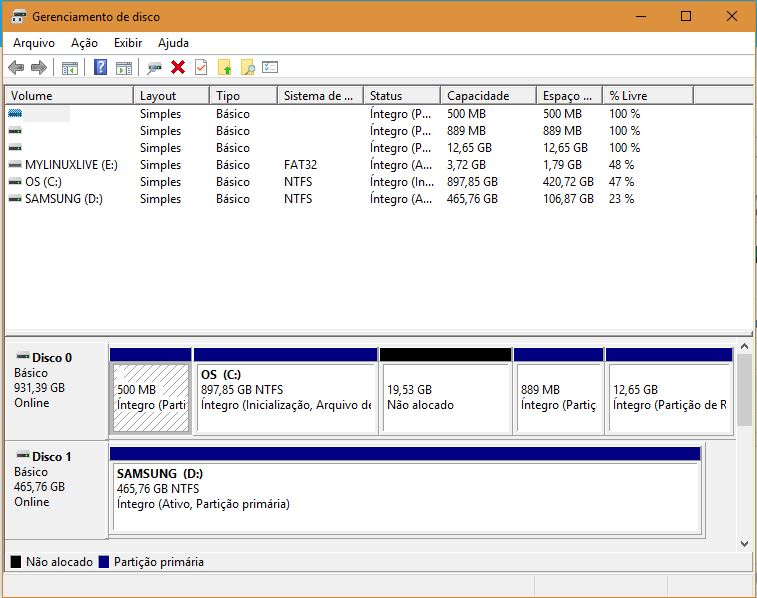Minimize the Gerenciamento de disco window
This screenshot has width=757, height=598.
[641, 16]
